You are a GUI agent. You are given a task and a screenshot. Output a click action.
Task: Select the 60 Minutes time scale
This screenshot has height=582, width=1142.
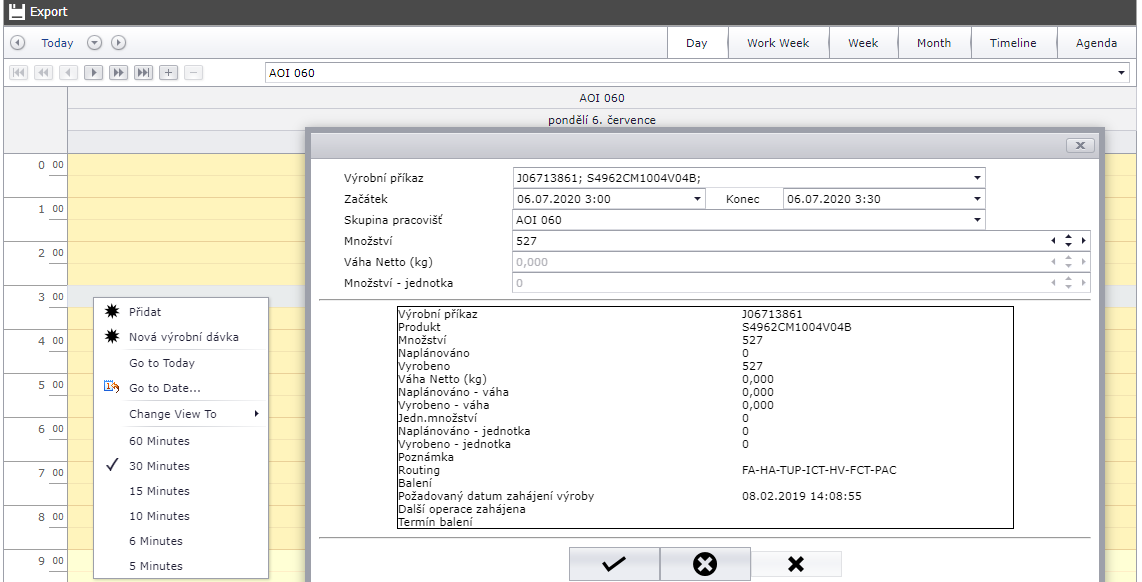tap(159, 441)
